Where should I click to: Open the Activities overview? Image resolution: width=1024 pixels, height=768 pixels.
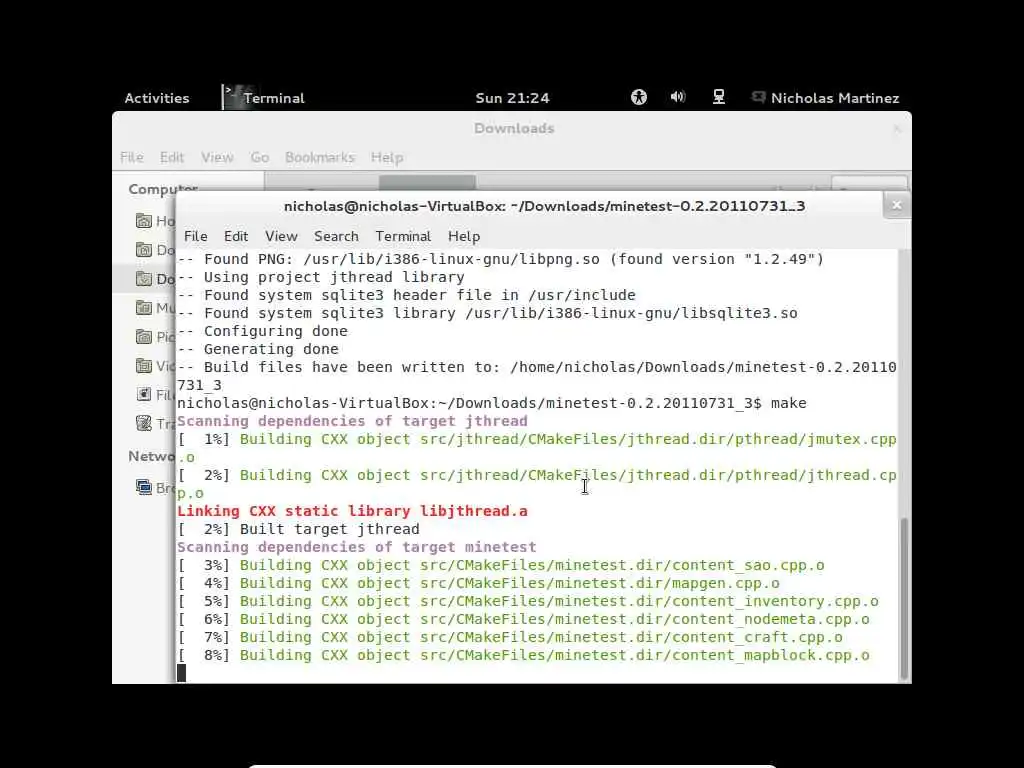(157, 98)
